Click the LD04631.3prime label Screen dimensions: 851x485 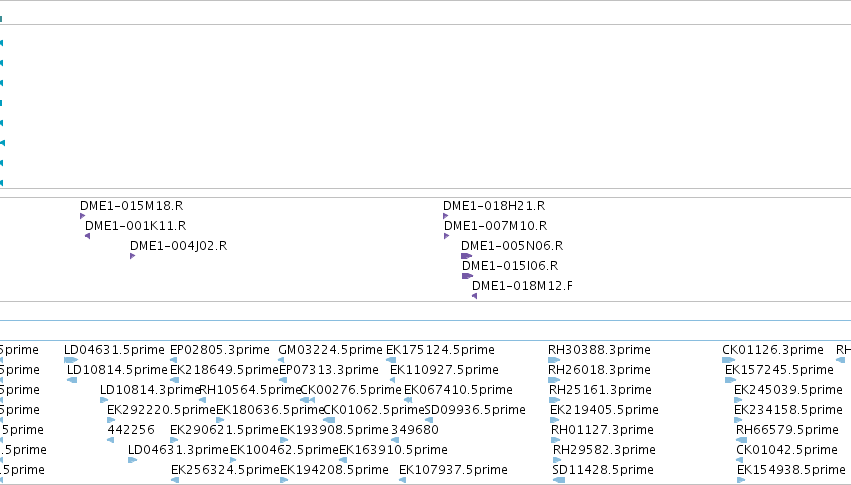click(178, 451)
